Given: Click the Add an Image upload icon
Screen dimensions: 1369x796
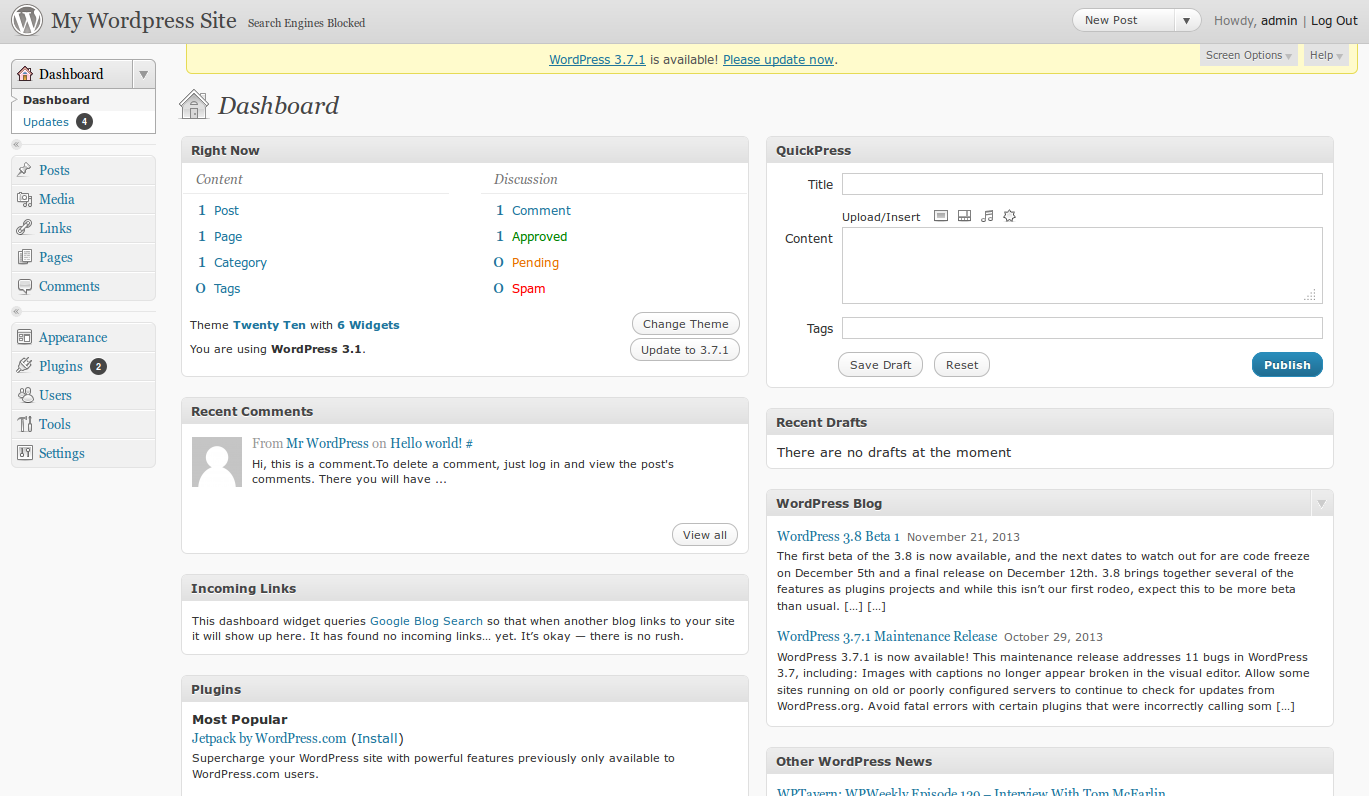Looking at the screenshot, I should point(940,216).
